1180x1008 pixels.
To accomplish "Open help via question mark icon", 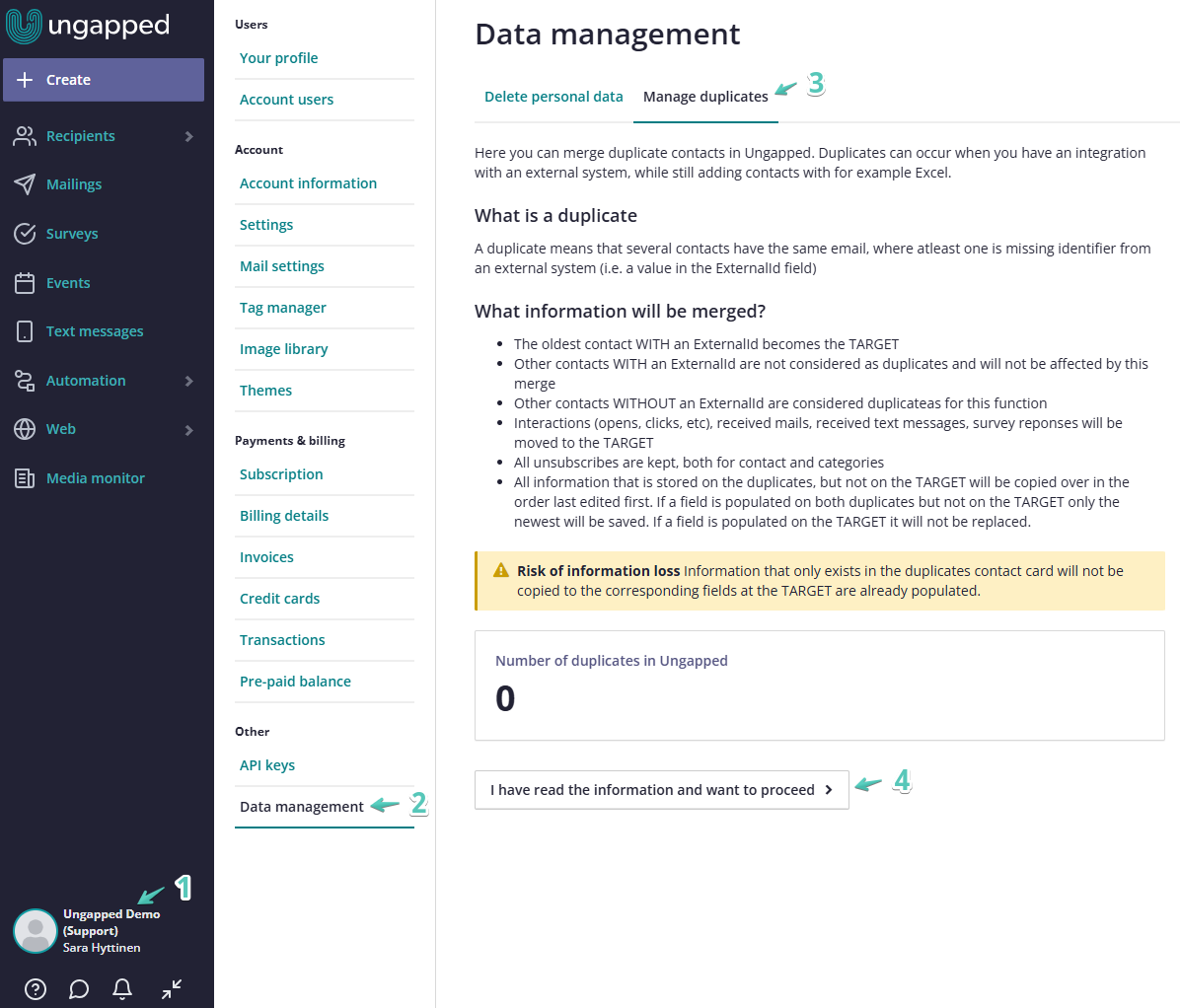I will pos(36,989).
